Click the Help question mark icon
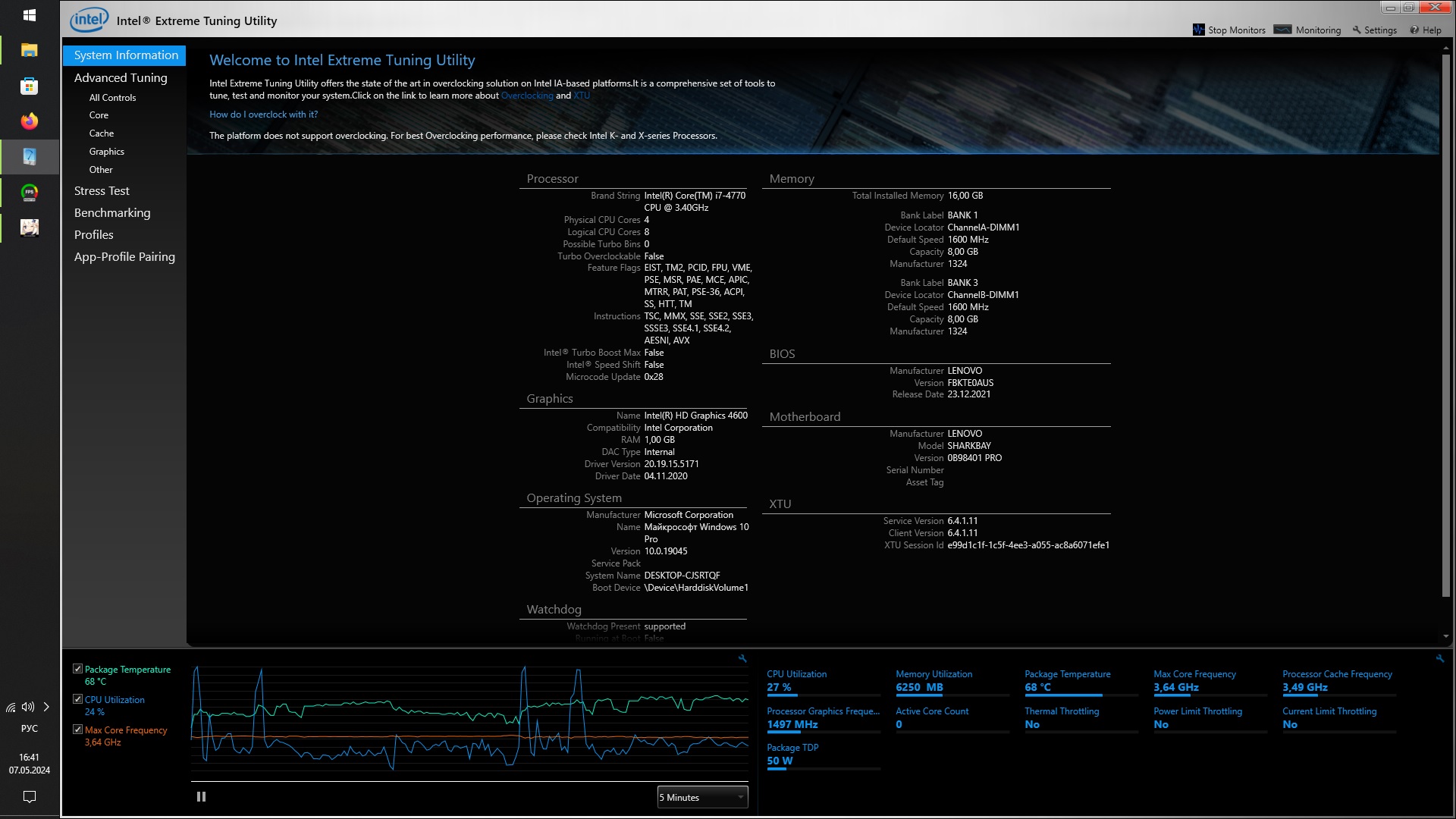Screen dimensions: 1456x819 1414,30
